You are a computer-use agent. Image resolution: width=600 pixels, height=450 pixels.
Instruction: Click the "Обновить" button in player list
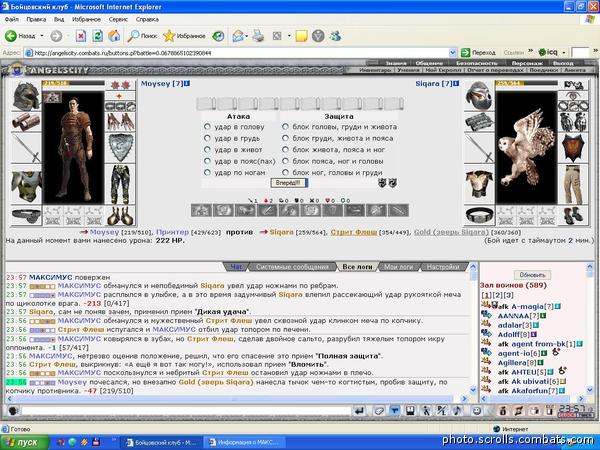(x=532, y=275)
